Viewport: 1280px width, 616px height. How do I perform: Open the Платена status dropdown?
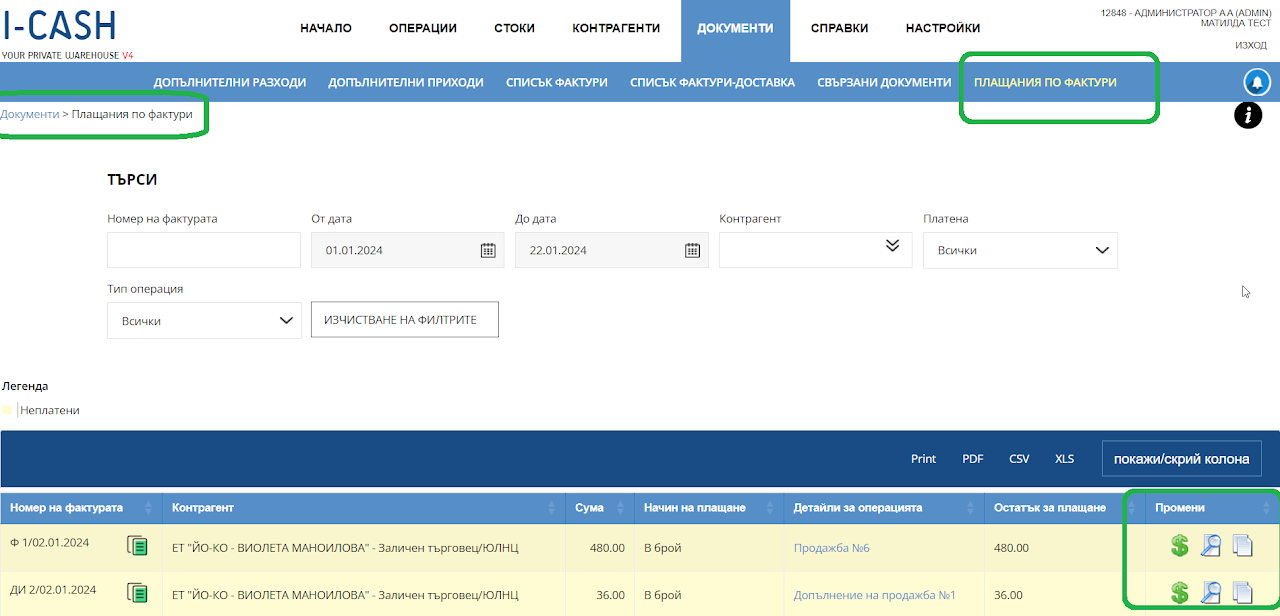1020,250
